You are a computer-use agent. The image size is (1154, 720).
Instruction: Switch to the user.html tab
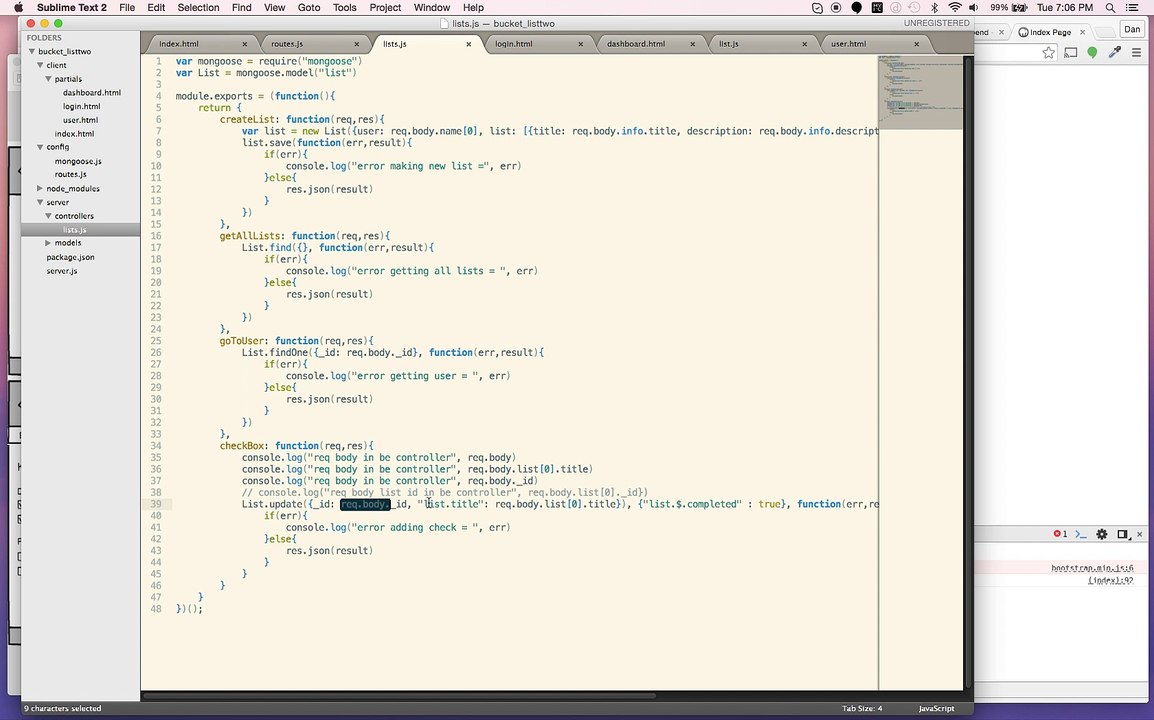coord(848,44)
